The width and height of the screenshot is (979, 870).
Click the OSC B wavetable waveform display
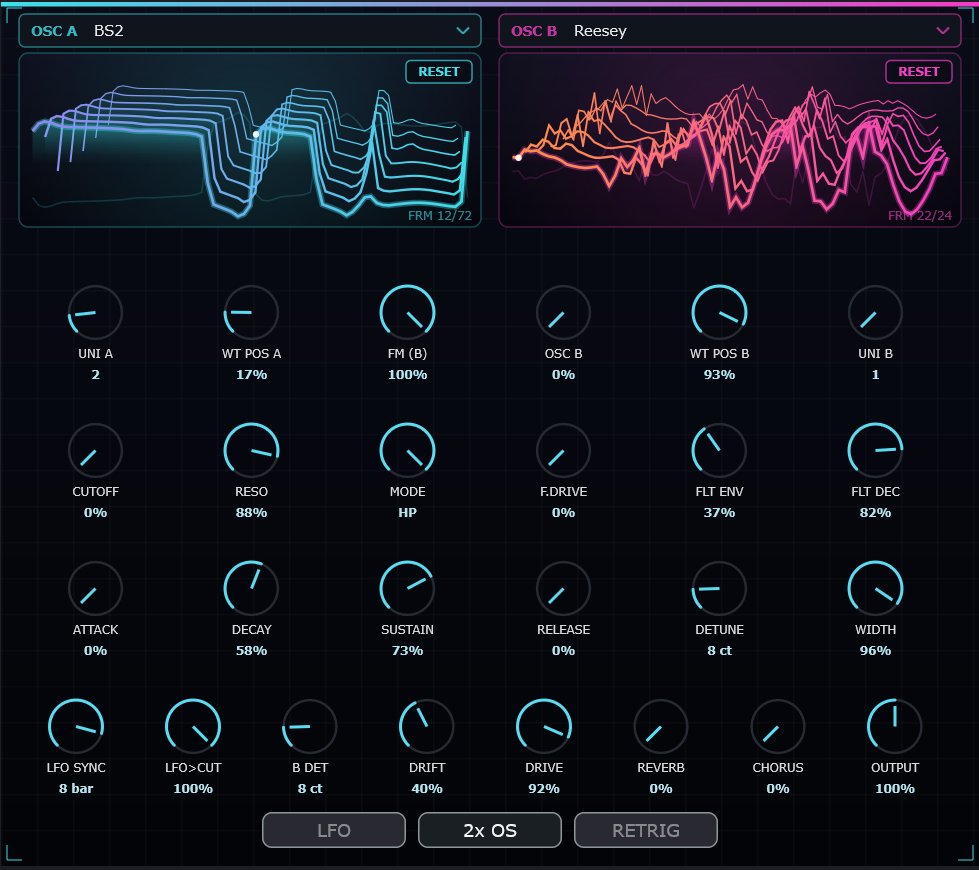coord(729,140)
